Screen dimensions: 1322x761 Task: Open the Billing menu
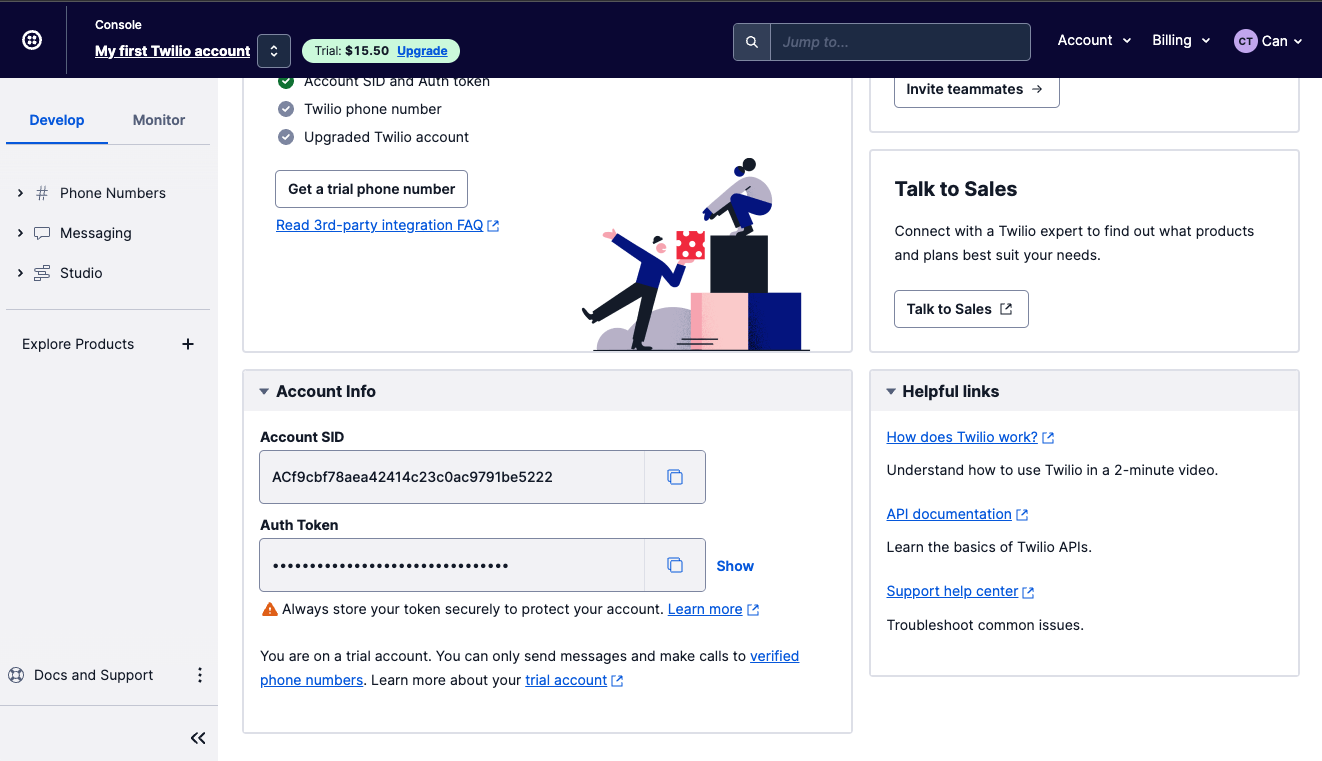pos(1181,40)
